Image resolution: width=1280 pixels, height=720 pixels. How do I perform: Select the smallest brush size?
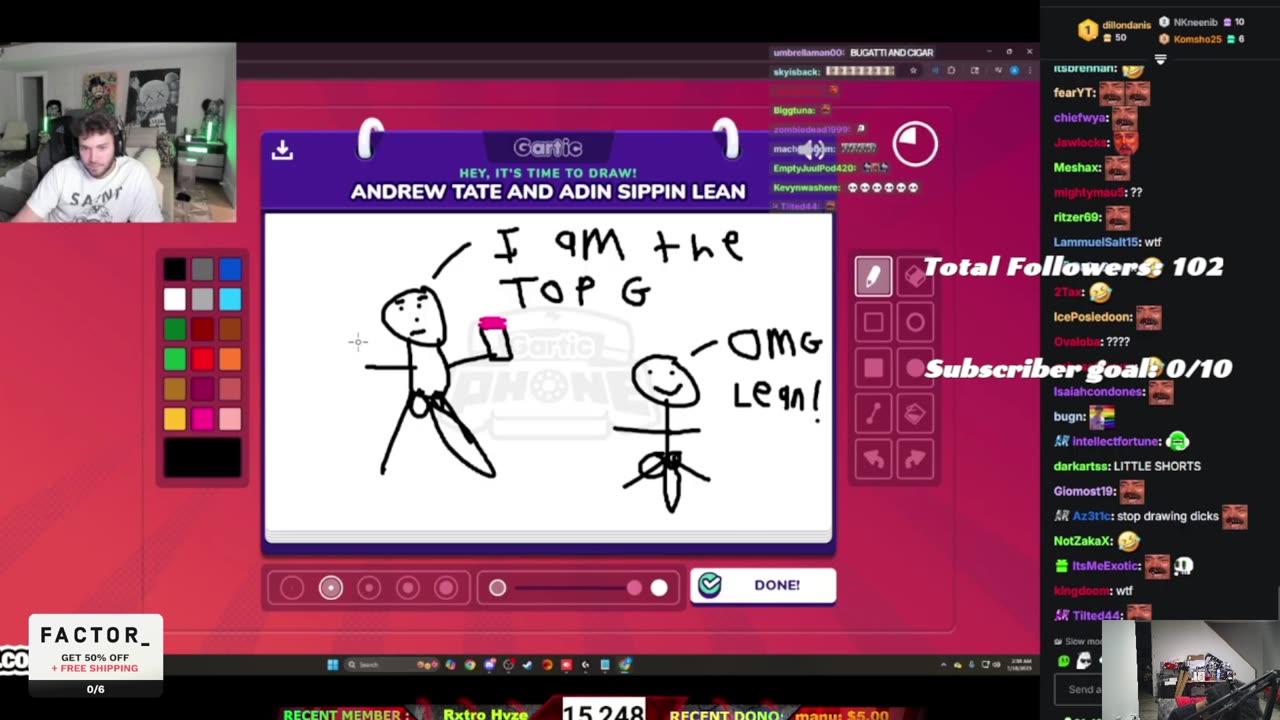(x=292, y=588)
